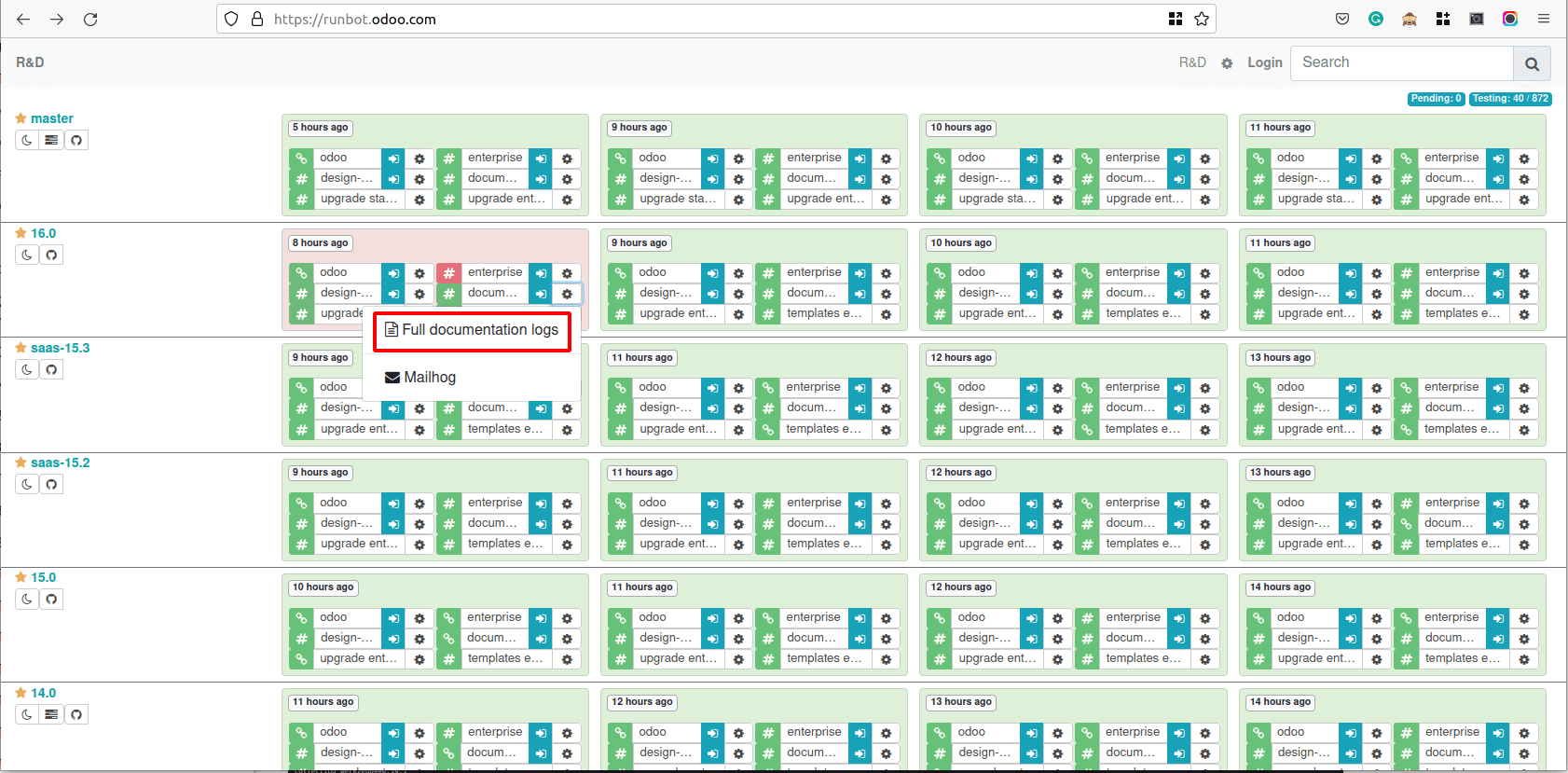Viewport: 1568px width, 773px height.
Task: Open the master branch link
Action: point(52,118)
